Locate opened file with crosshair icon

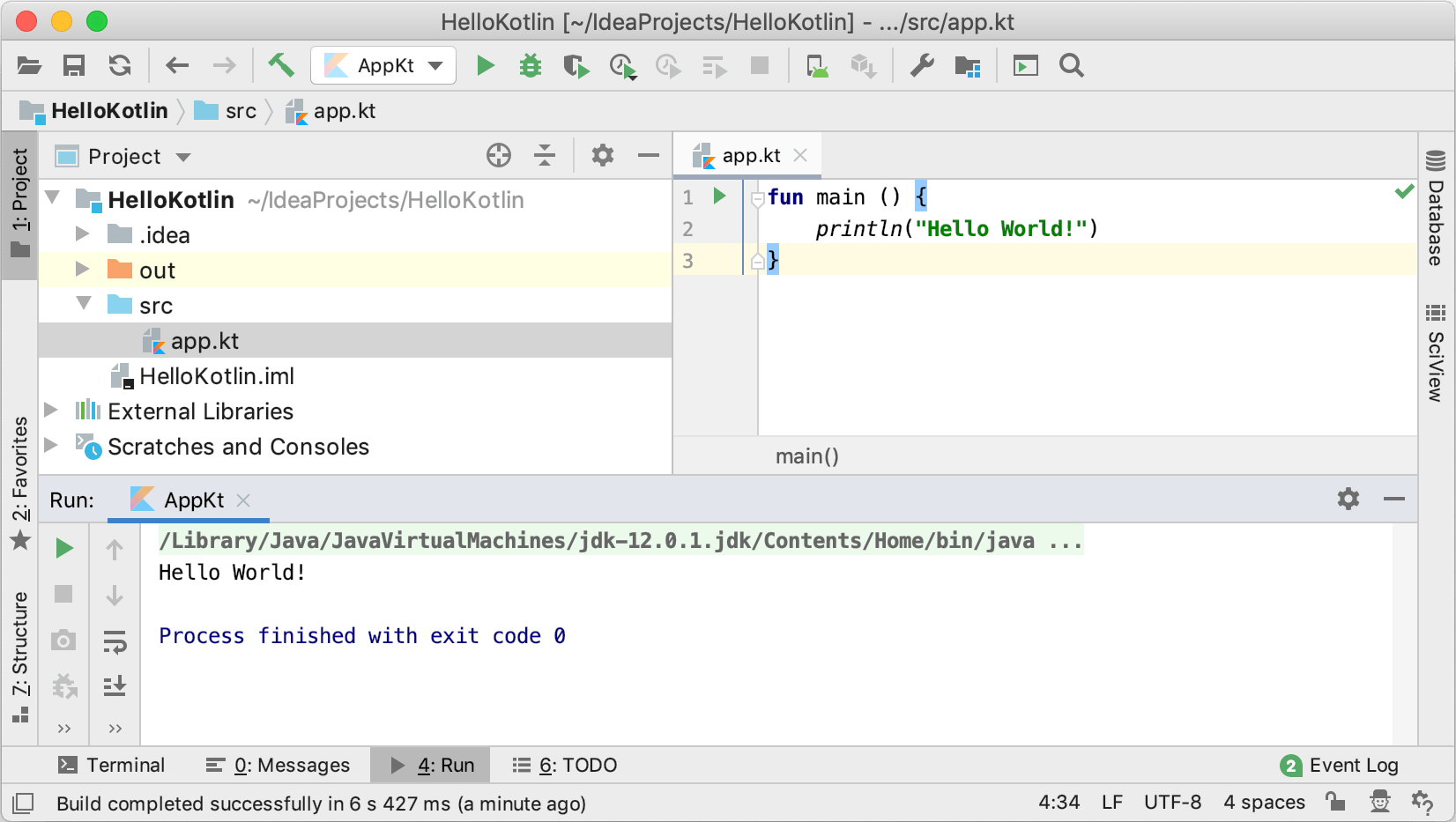point(499,155)
